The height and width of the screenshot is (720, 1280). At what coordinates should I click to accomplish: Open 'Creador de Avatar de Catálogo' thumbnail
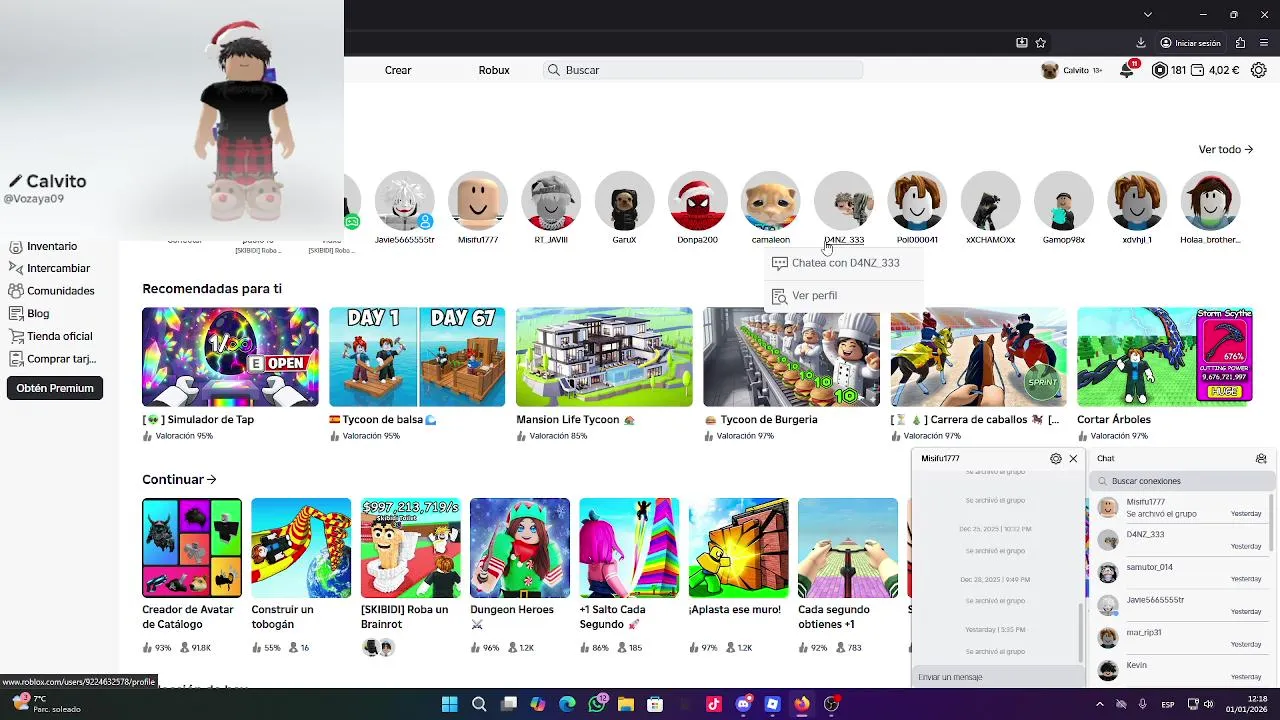pyautogui.click(x=192, y=548)
